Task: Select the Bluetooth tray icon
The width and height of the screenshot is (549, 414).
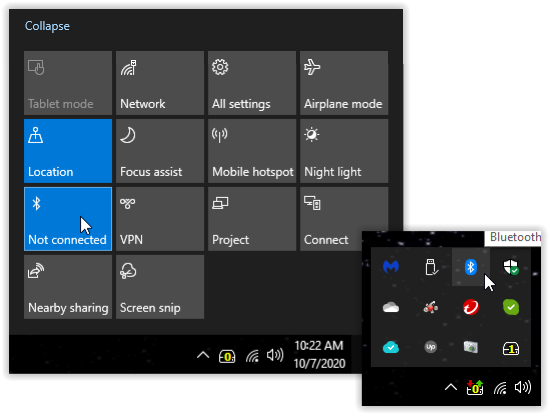Action: coord(470,267)
